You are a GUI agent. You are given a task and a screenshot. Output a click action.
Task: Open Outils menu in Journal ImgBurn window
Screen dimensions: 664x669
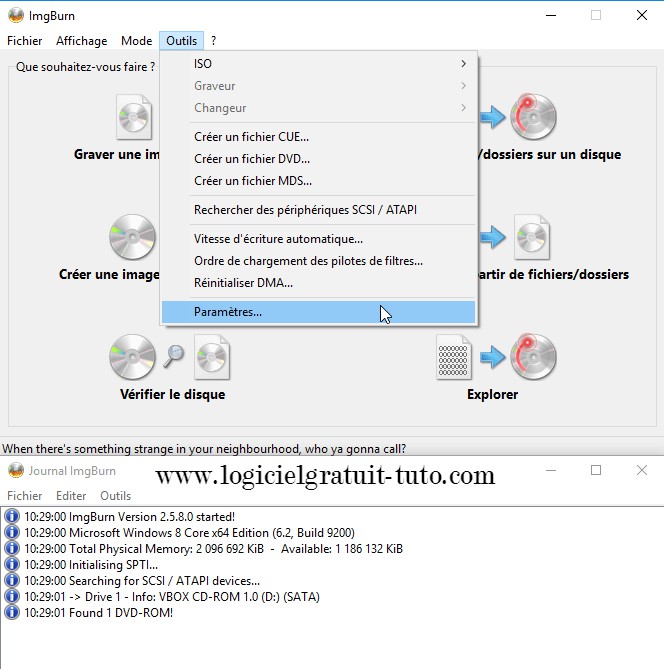pyautogui.click(x=115, y=496)
